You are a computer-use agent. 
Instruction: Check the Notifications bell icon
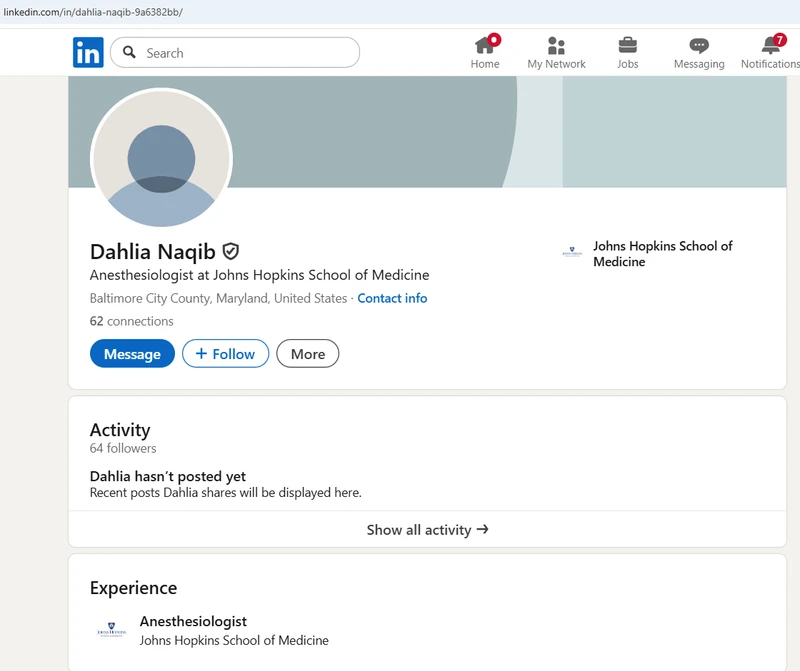(771, 45)
